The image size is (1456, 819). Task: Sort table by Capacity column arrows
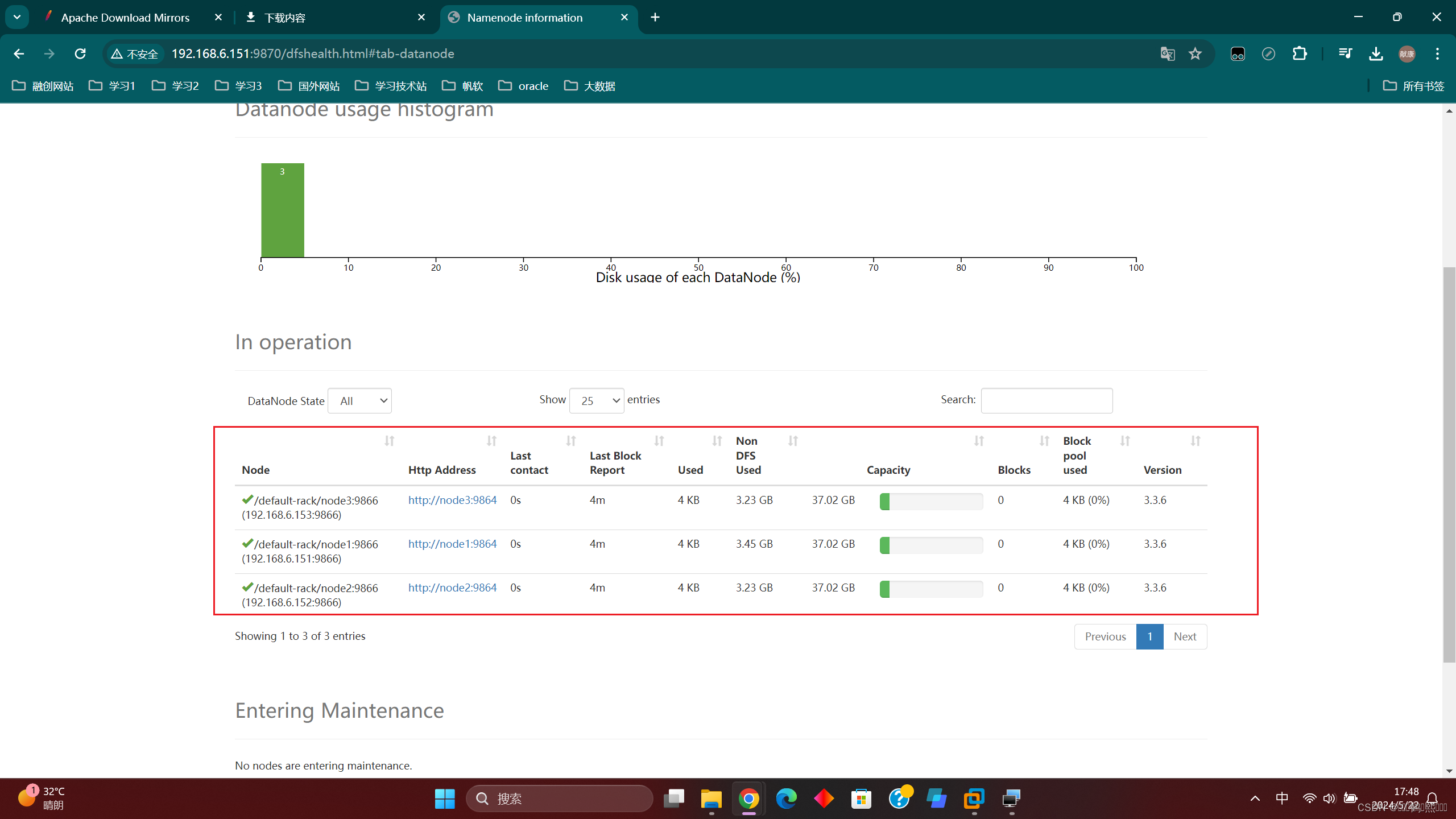point(978,441)
